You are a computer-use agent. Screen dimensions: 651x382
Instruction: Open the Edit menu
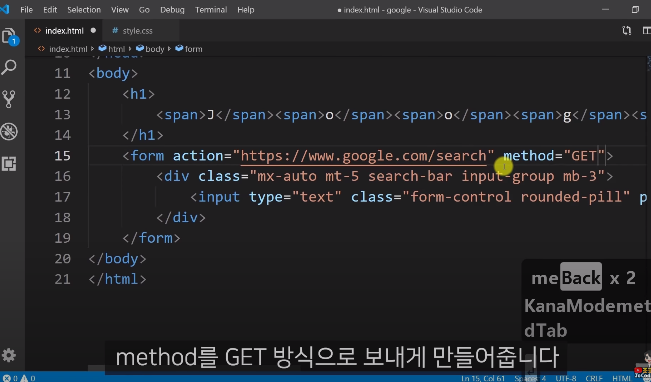coord(50,10)
